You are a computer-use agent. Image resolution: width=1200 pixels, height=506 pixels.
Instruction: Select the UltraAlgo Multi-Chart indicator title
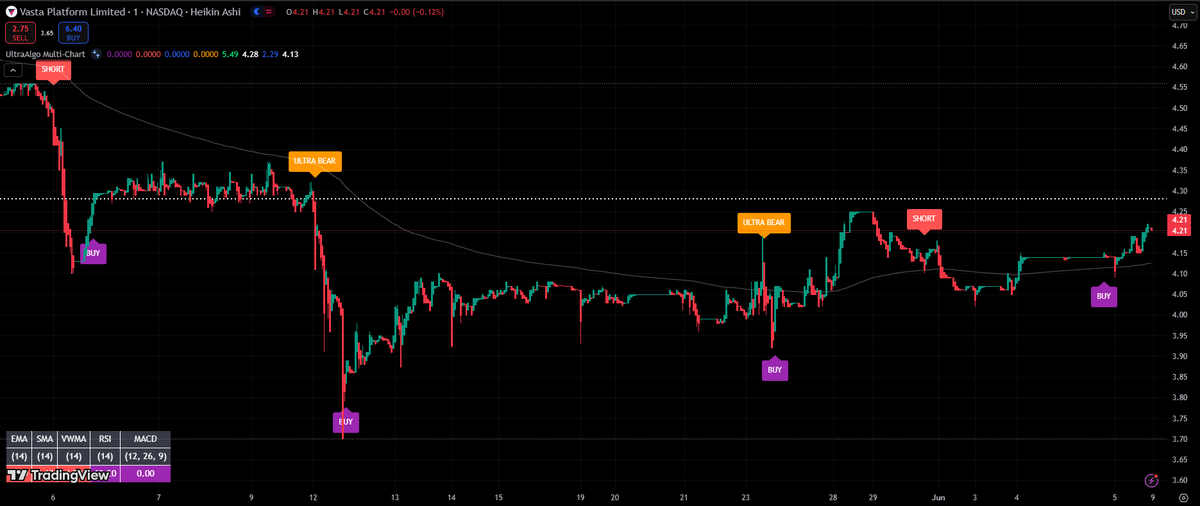pyautogui.click(x=45, y=54)
